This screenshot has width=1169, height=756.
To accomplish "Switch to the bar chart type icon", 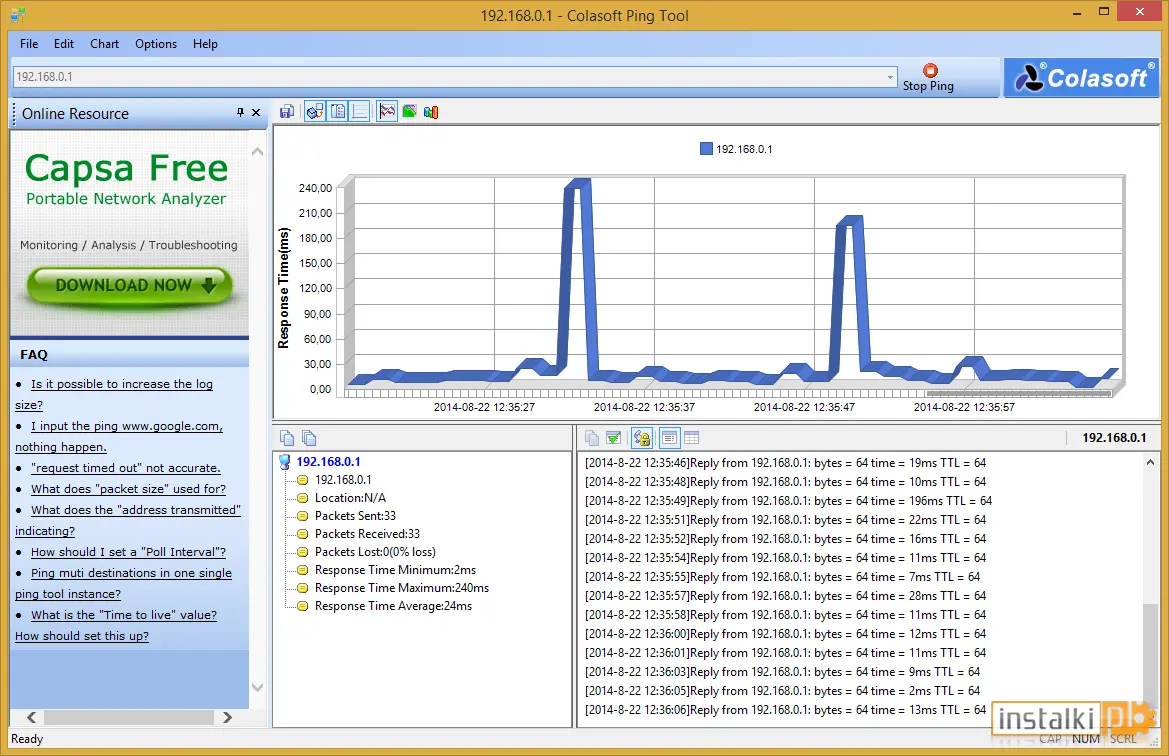I will 431,112.
